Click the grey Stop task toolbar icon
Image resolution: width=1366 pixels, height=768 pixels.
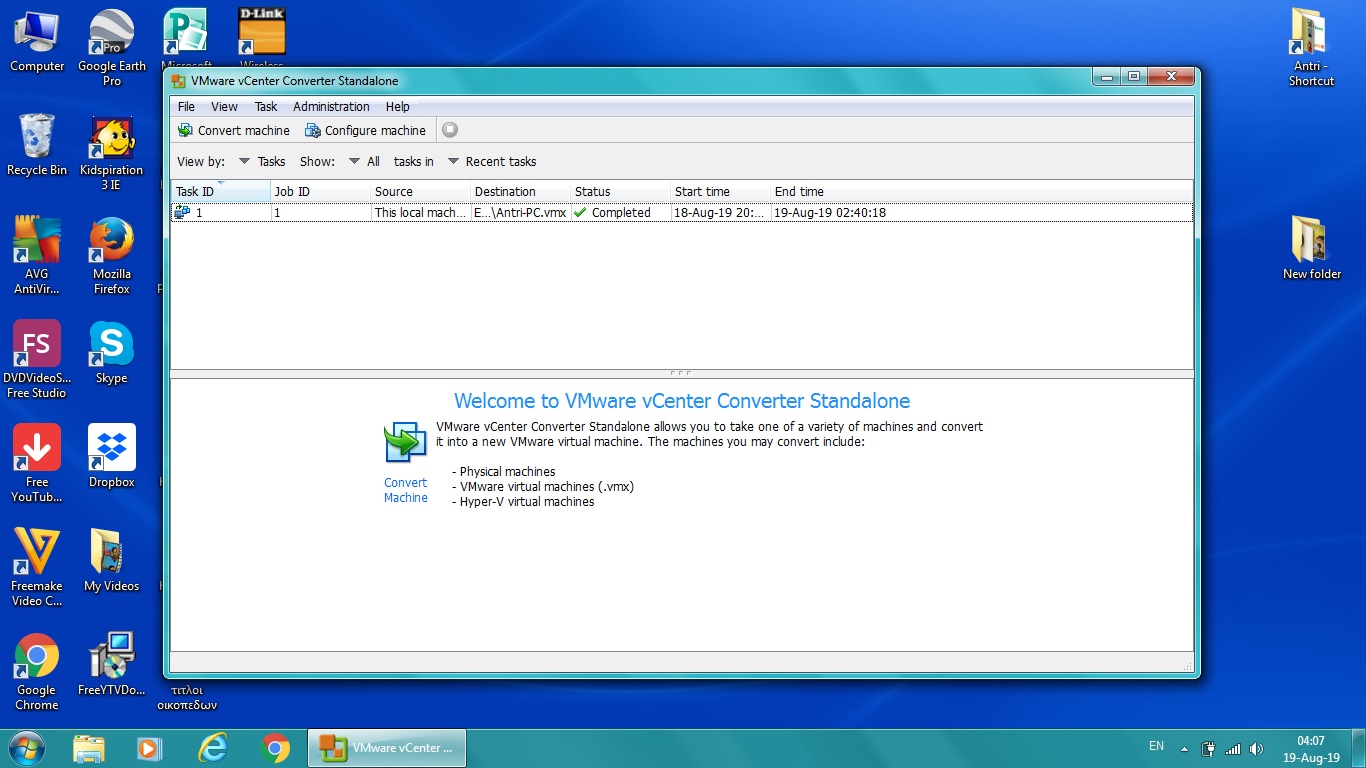[x=450, y=130]
